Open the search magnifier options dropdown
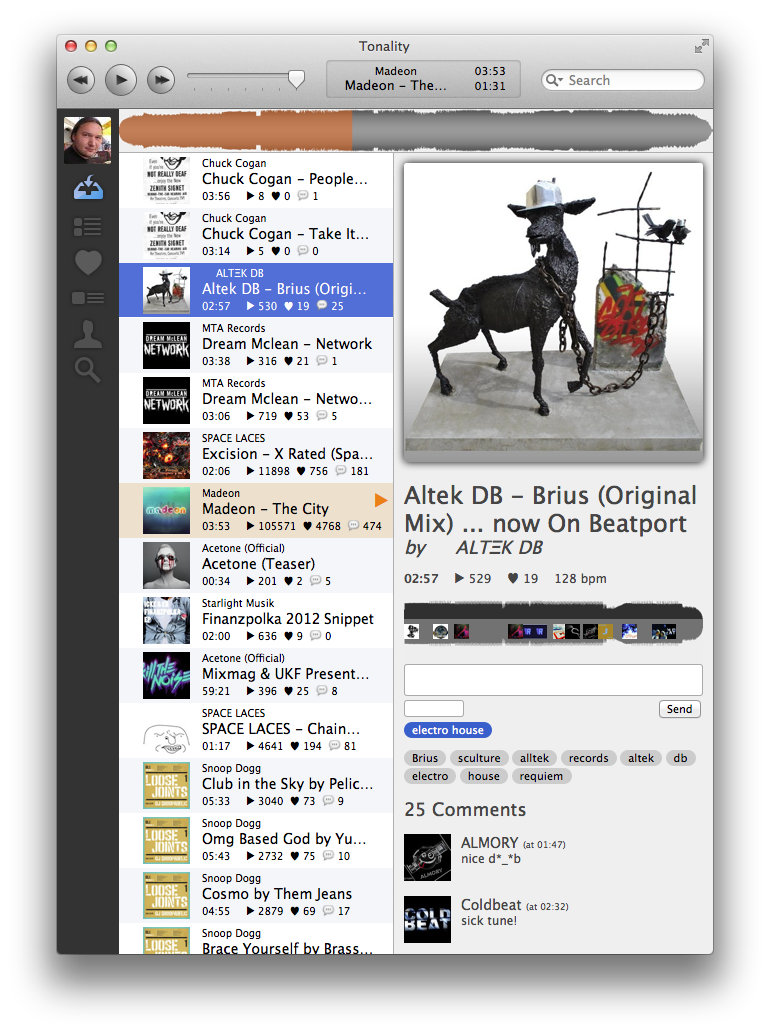Viewport: 770px width, 1033px height. pyautogui.click(x=553, y=80)
